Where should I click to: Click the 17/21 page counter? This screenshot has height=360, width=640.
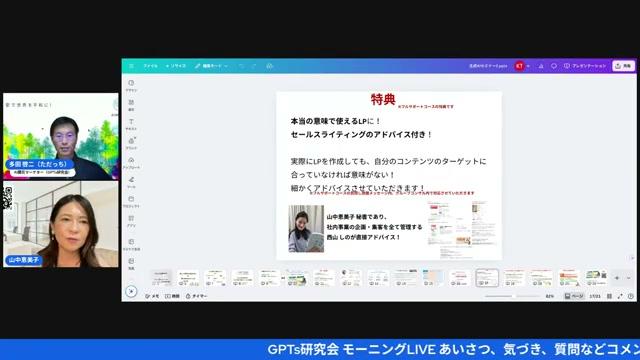point(595,296)
